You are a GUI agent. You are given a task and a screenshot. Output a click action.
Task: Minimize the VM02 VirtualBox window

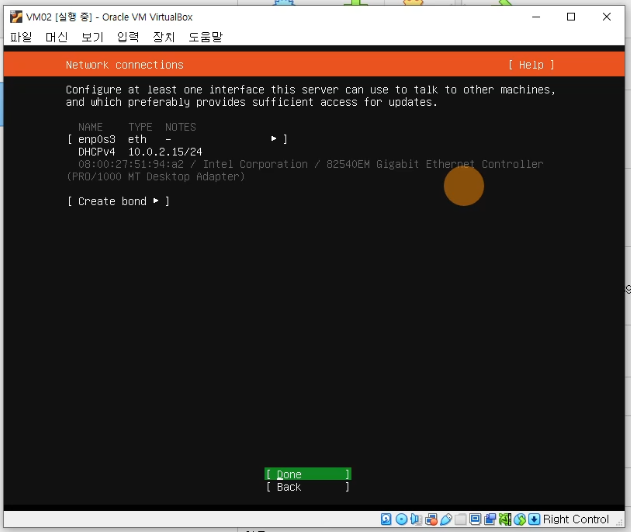pyautogui.click(x=536, y=17)
